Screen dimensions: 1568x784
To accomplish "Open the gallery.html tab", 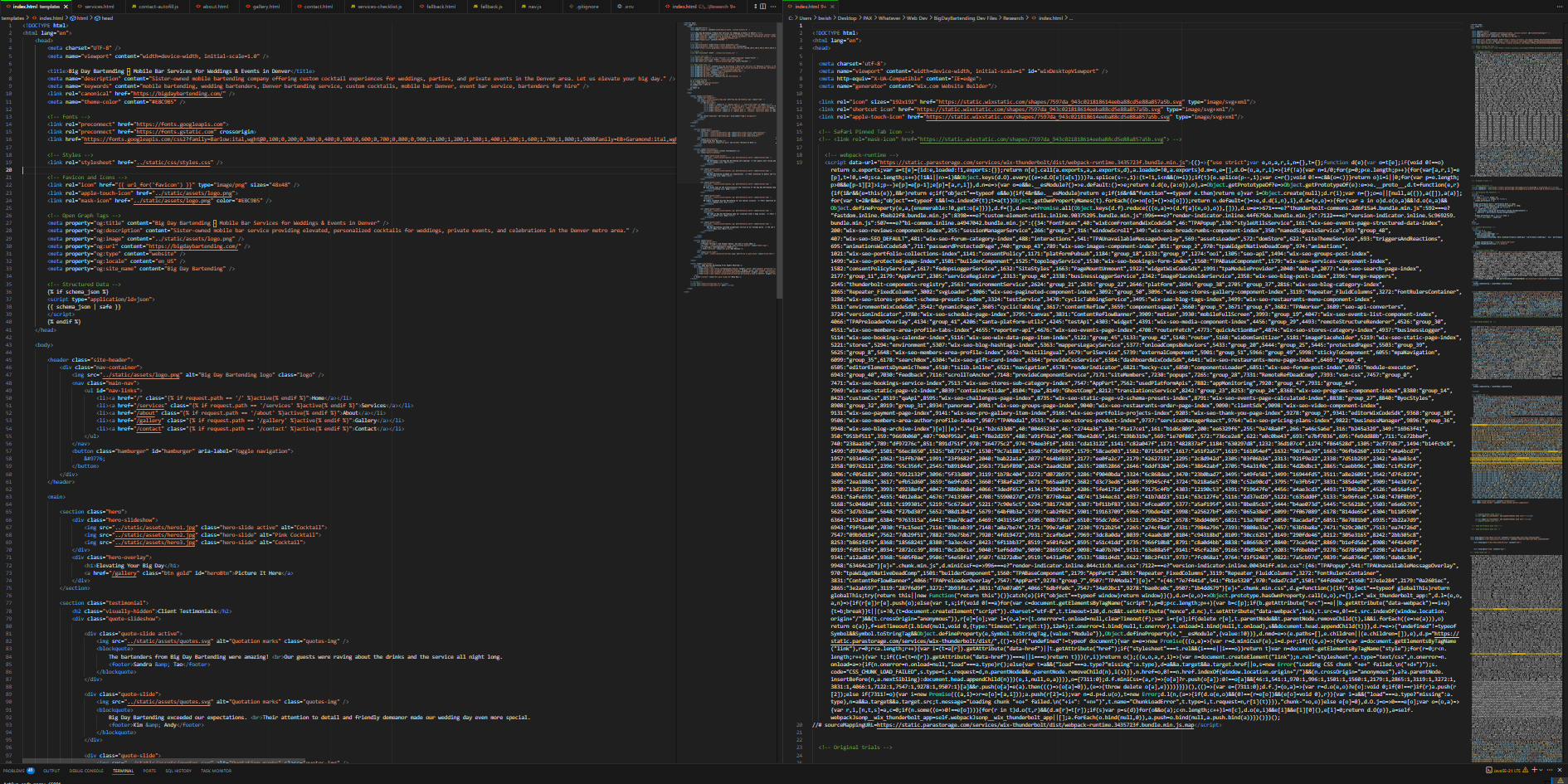I will [264, 7].
